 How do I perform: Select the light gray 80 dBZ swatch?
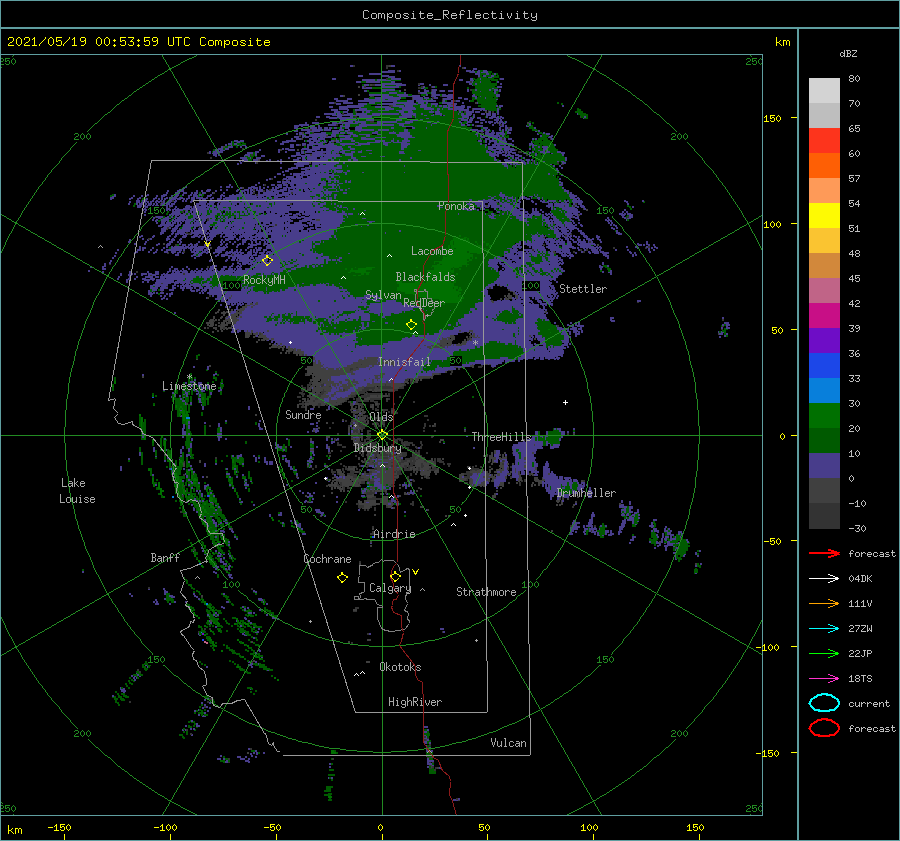point(824,90)
